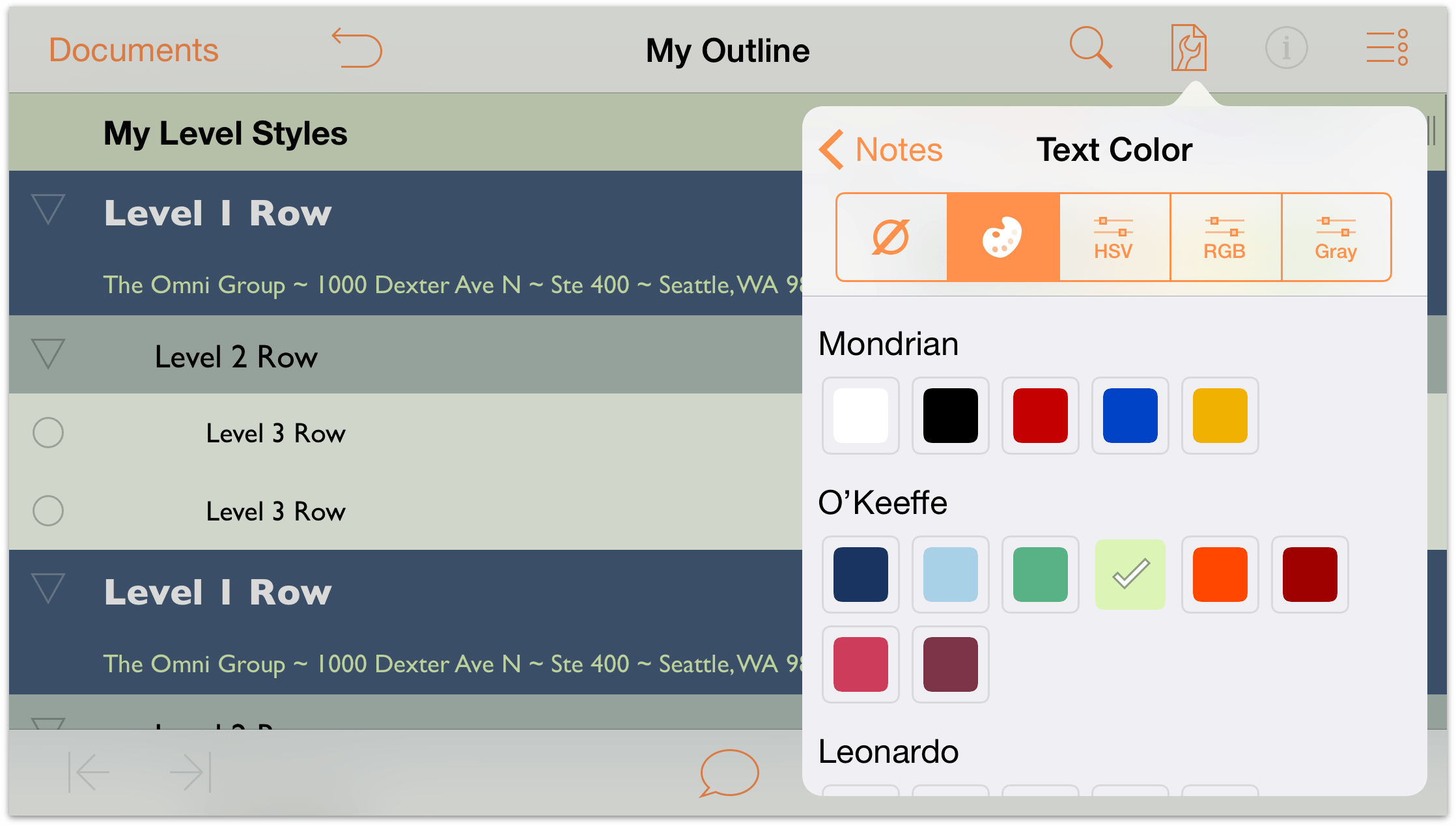
Task: Toggle the second Level 3 Row checkbox
Action: point(49,510)
